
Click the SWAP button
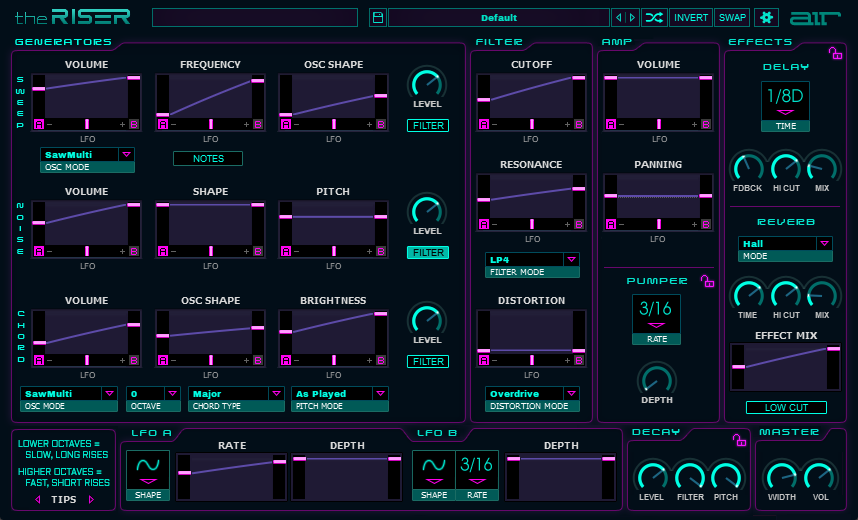point(732,18)
